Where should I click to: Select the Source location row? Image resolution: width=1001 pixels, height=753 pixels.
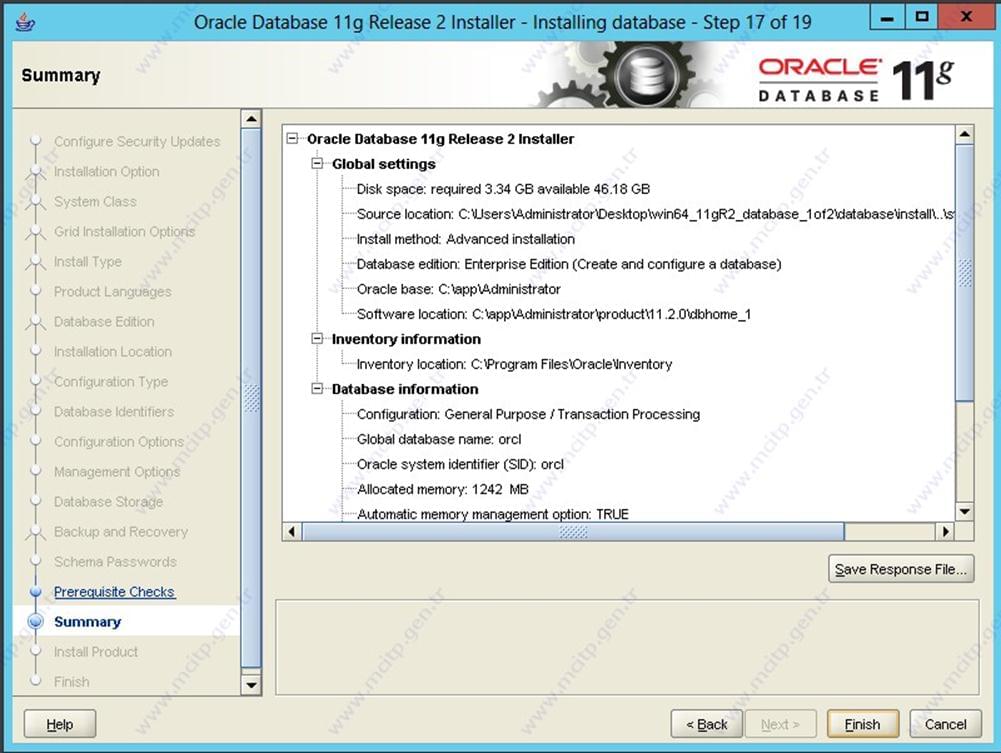(x=655, y=214)
